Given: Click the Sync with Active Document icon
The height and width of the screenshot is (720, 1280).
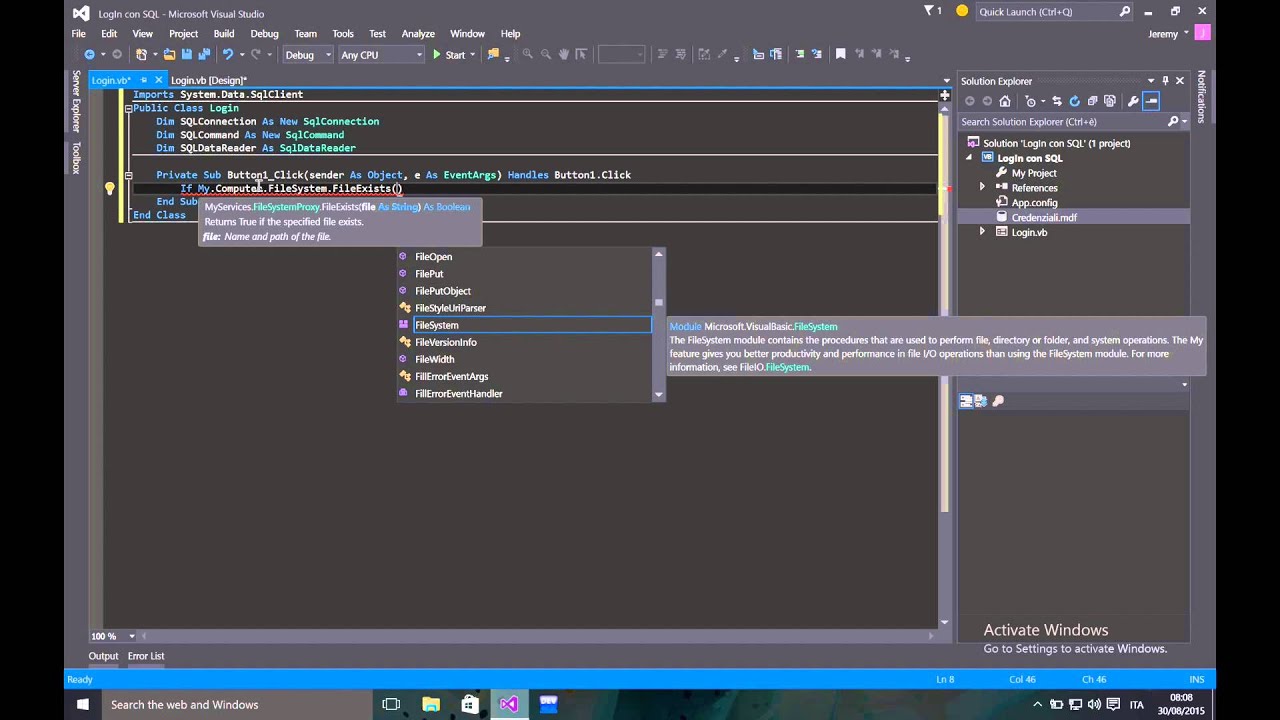Looking at the screenshot, I should point(1056,101).
